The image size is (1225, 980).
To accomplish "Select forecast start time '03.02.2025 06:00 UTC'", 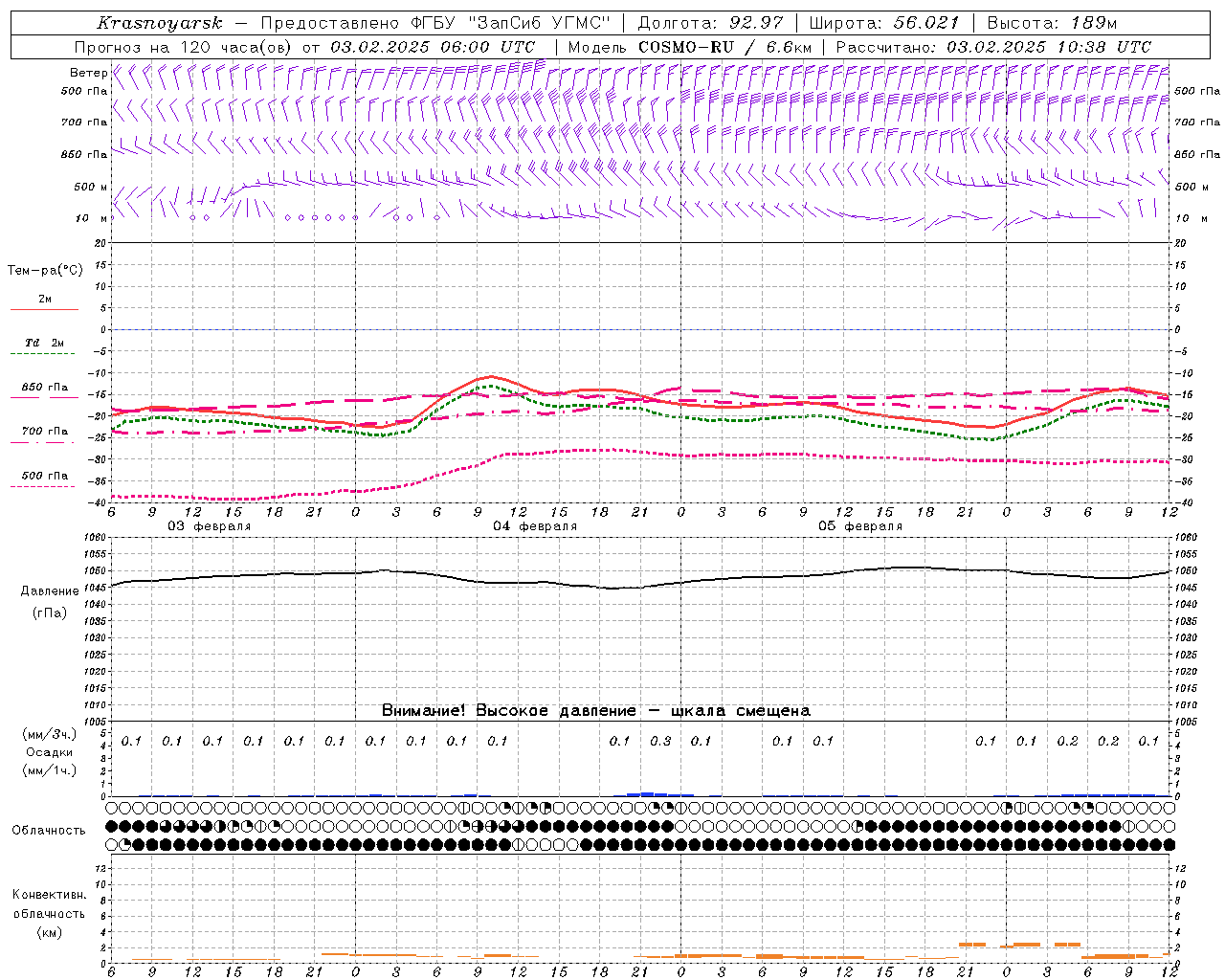I will (x=433, y=47).
